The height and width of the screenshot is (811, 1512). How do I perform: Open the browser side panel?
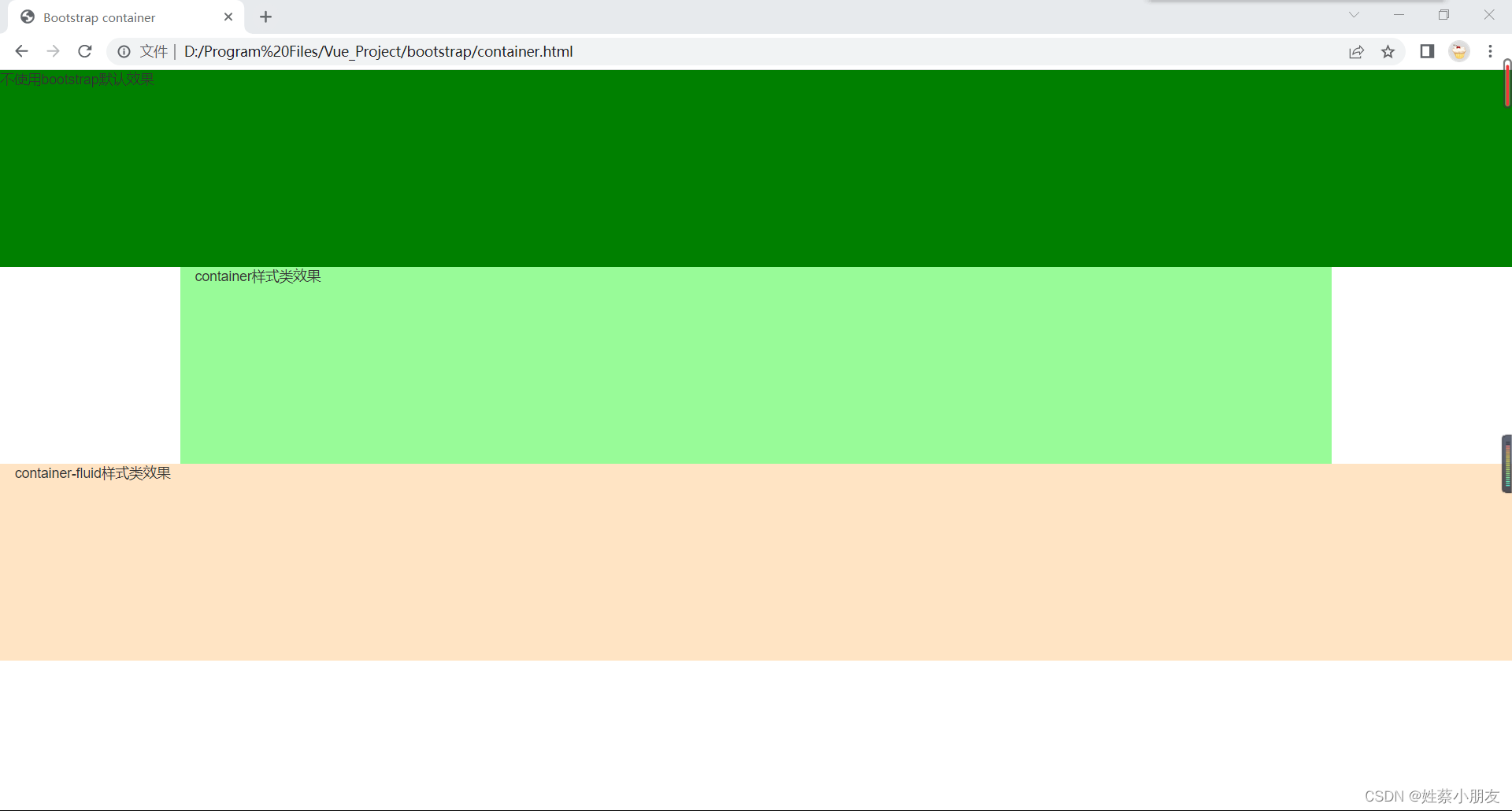1427,51
